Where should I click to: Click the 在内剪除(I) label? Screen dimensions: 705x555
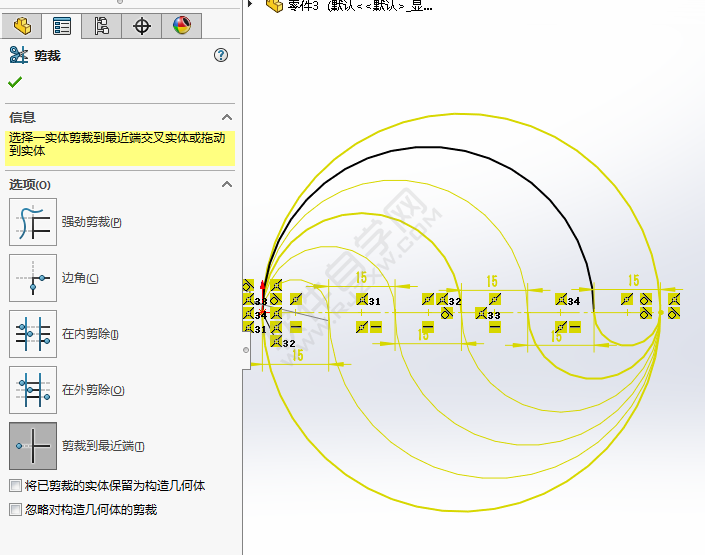[90, 334]
